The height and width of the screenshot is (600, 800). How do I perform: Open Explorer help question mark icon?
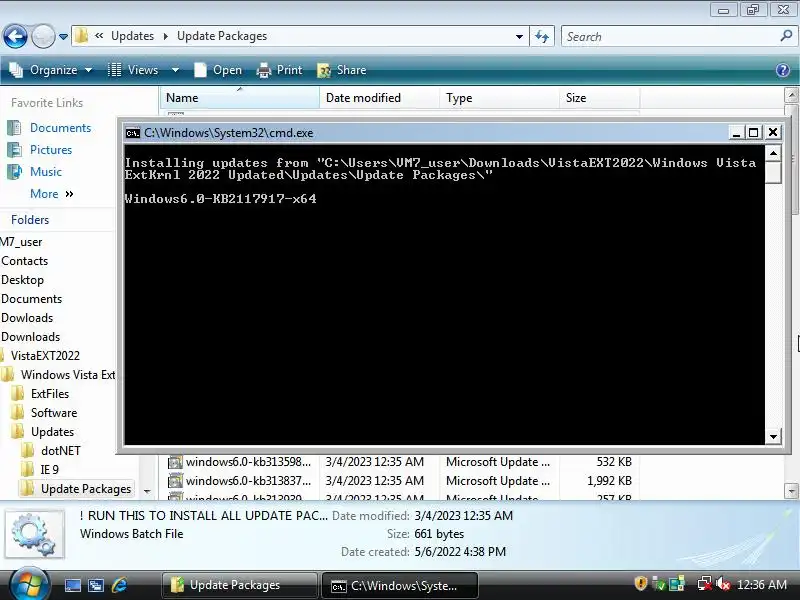coord(783,70)
